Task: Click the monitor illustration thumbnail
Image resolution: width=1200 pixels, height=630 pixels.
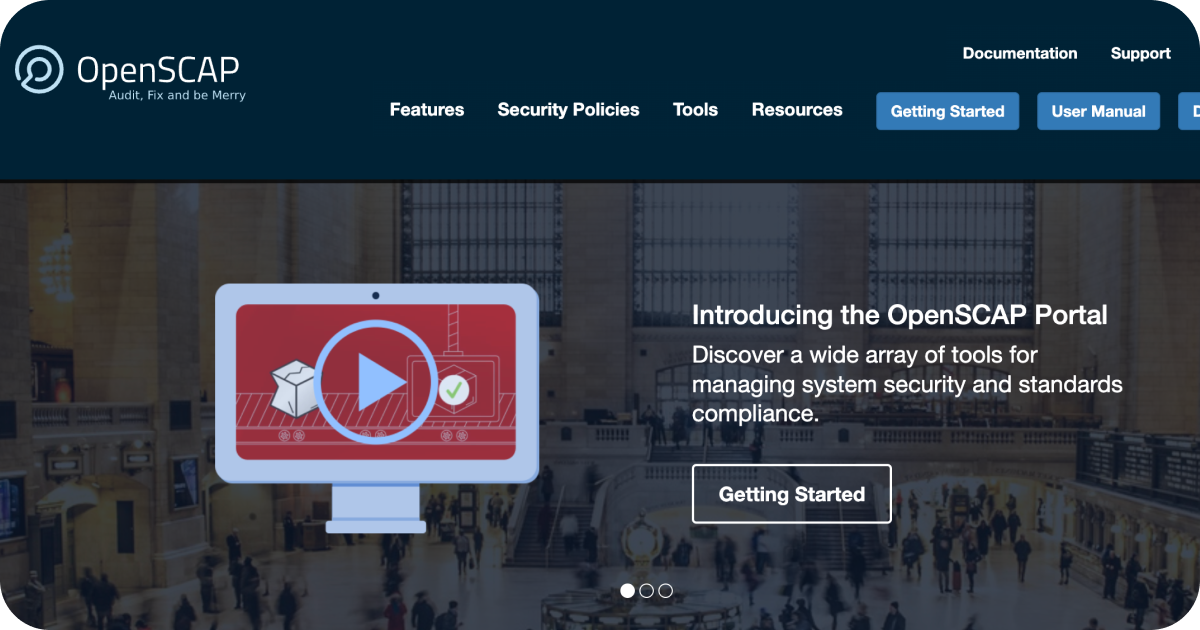Action: coord(377,408)
